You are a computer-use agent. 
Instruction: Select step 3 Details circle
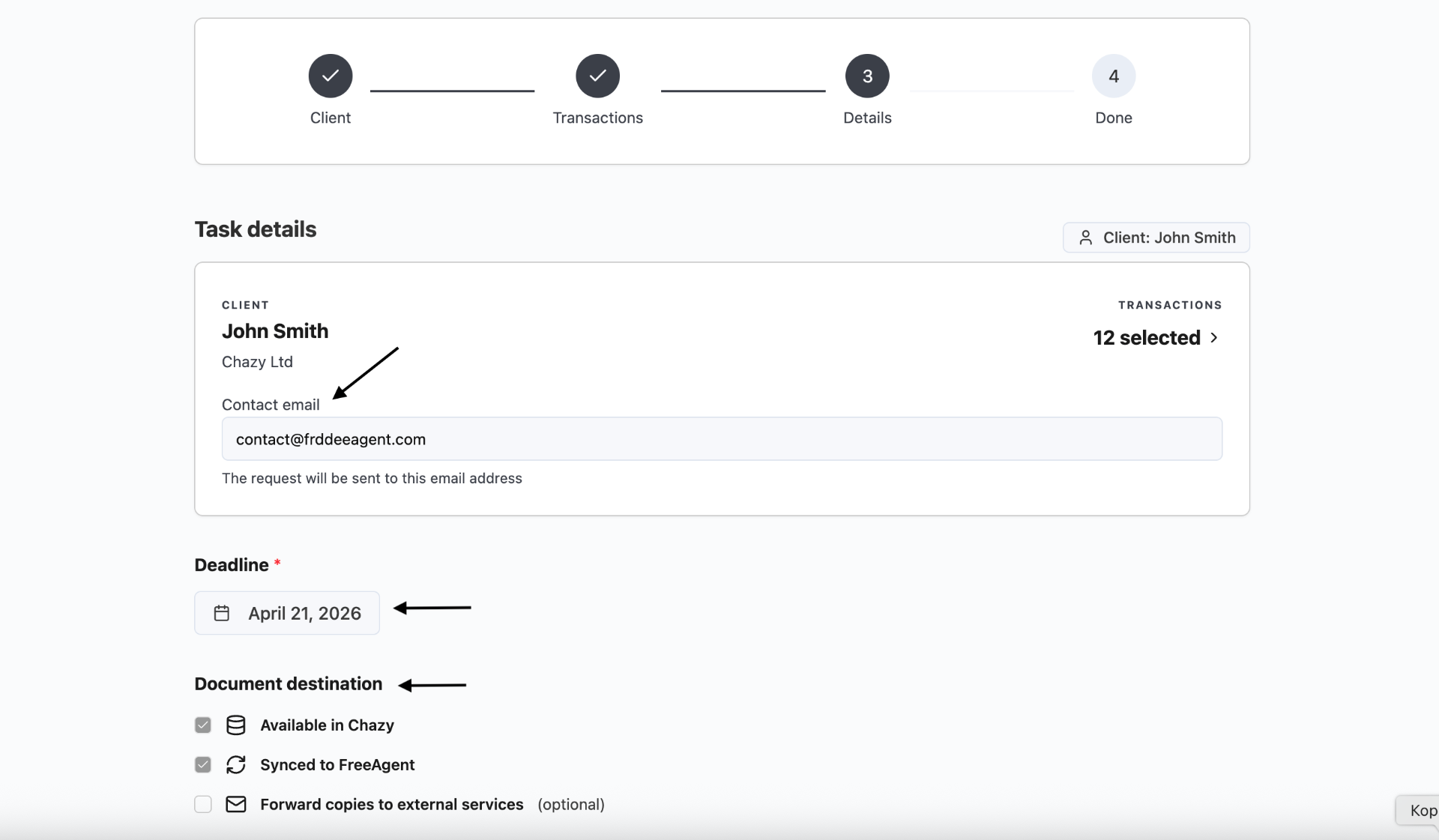[867, 76]
